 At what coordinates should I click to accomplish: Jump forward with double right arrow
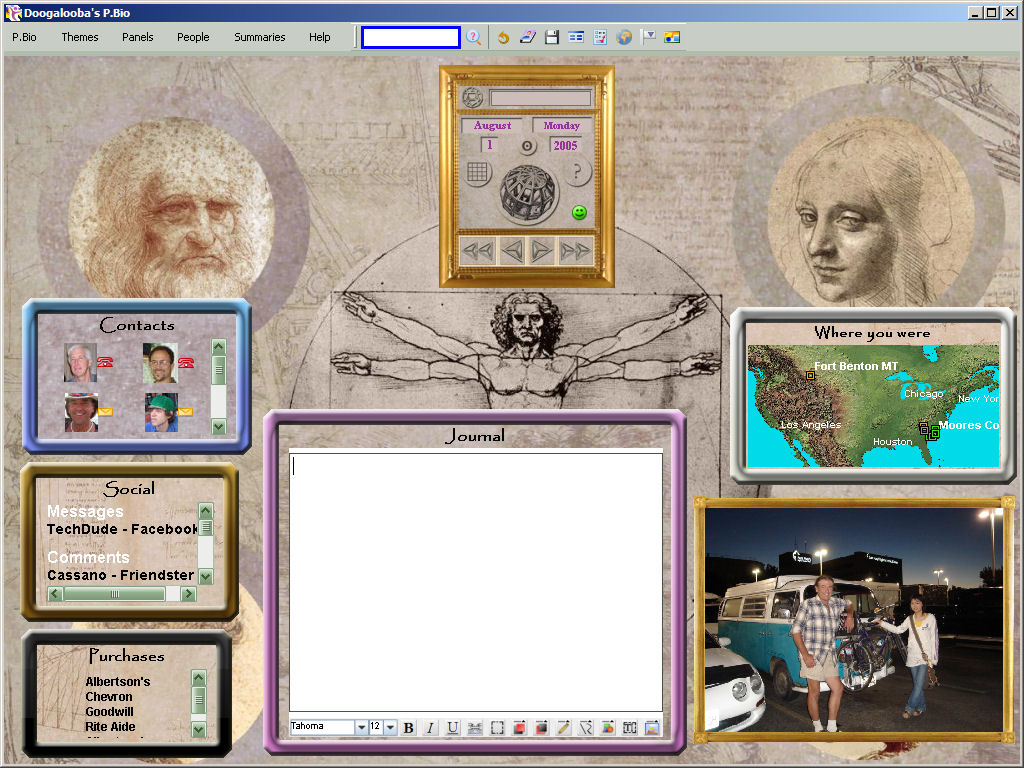tap(575, 251)
